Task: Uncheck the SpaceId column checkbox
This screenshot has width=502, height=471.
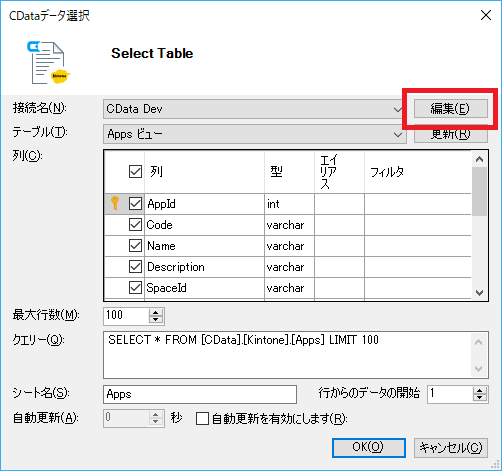Action: 135,288
